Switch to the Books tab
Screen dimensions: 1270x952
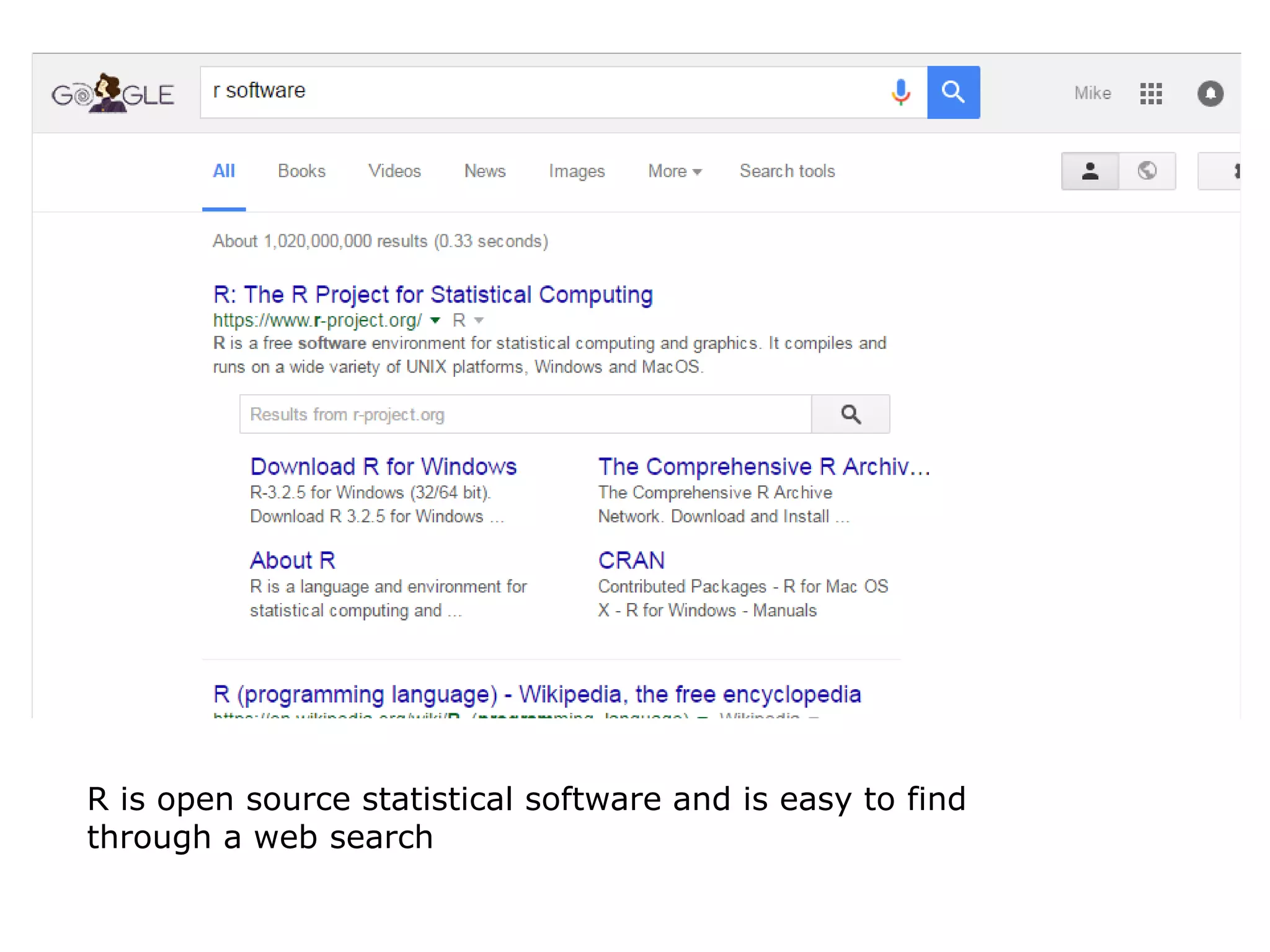tap(301, 171)
